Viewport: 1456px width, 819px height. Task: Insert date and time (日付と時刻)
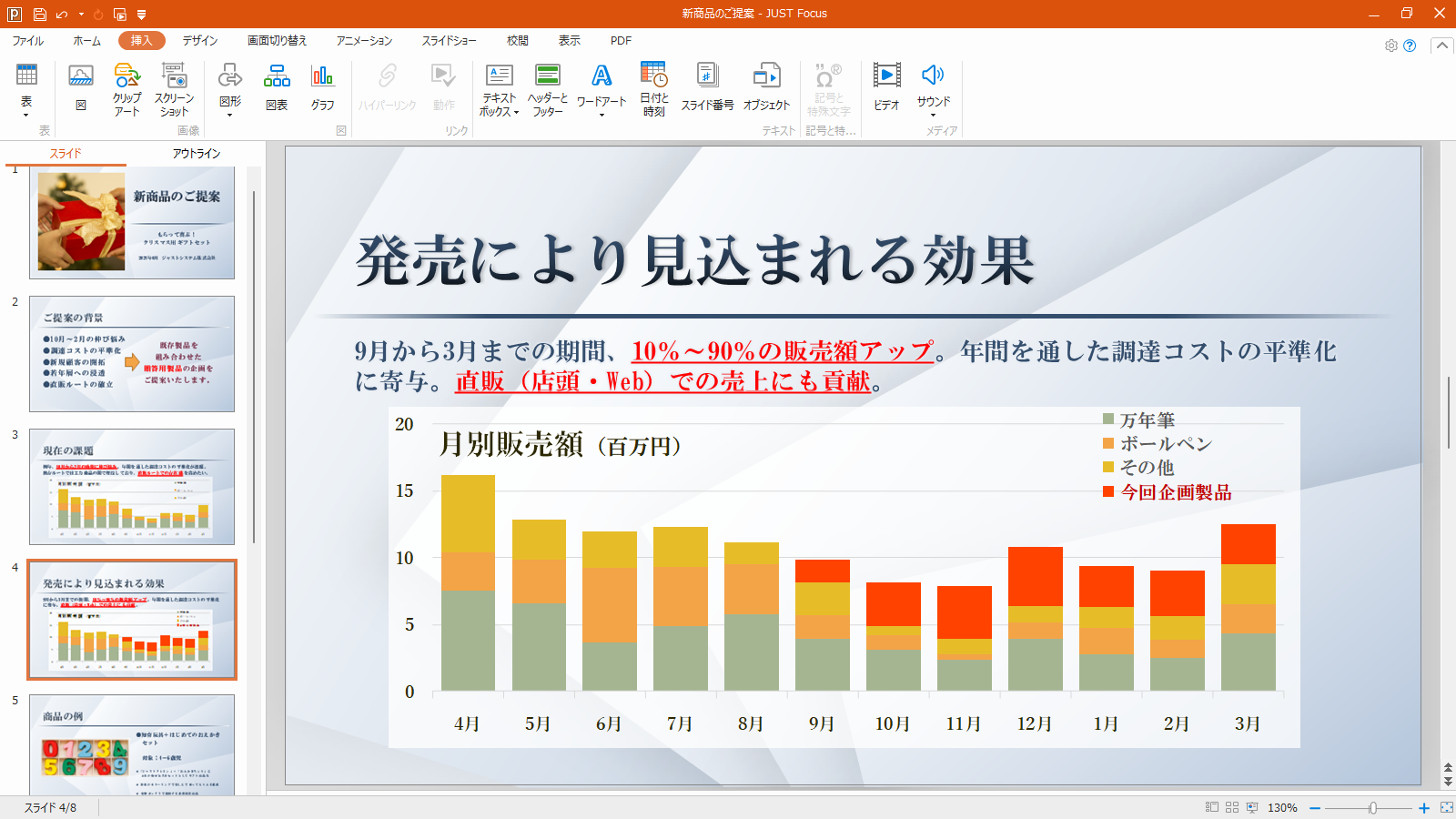(653, 88)
